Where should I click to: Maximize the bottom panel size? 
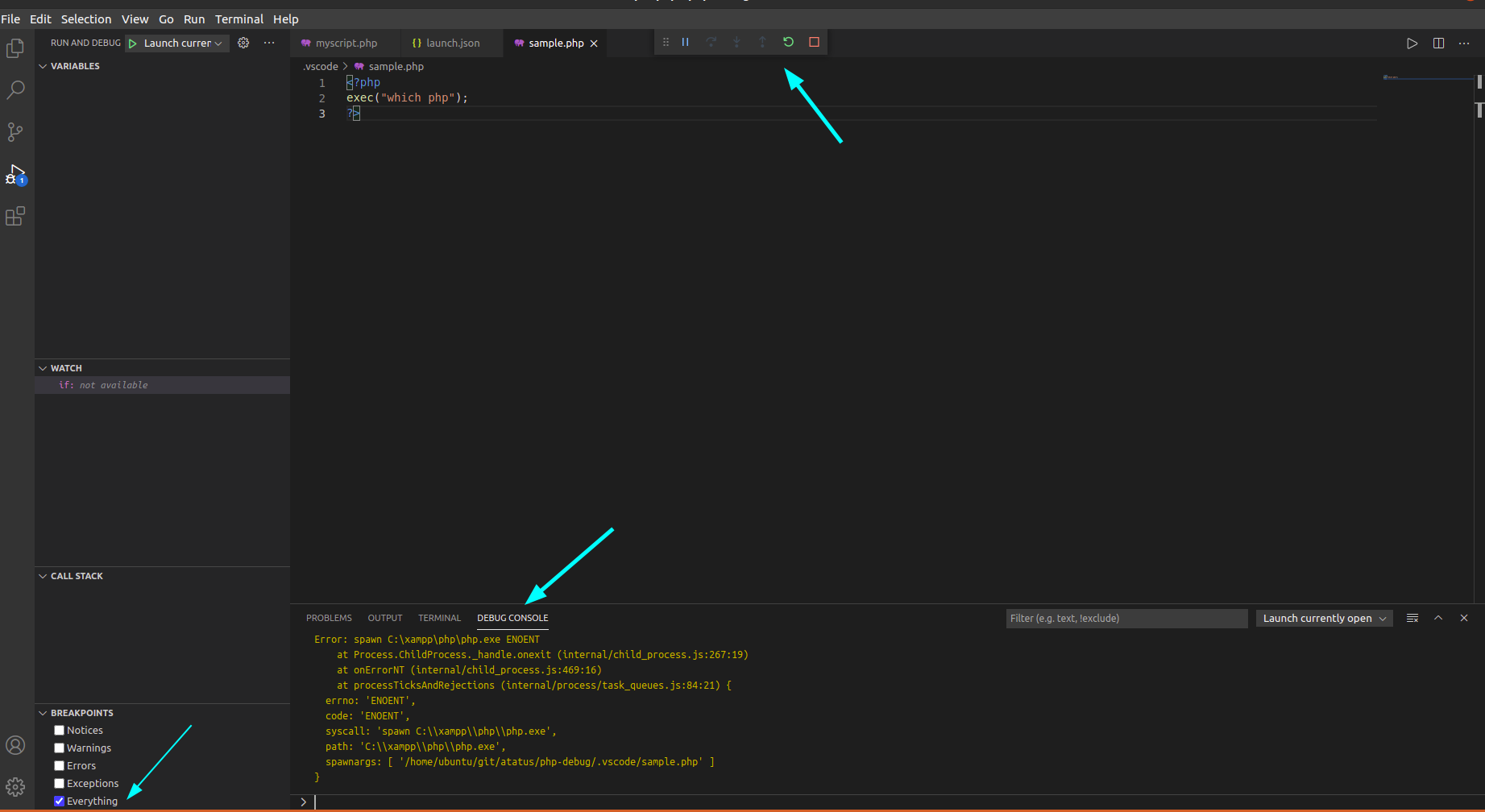pos(1438,618)
